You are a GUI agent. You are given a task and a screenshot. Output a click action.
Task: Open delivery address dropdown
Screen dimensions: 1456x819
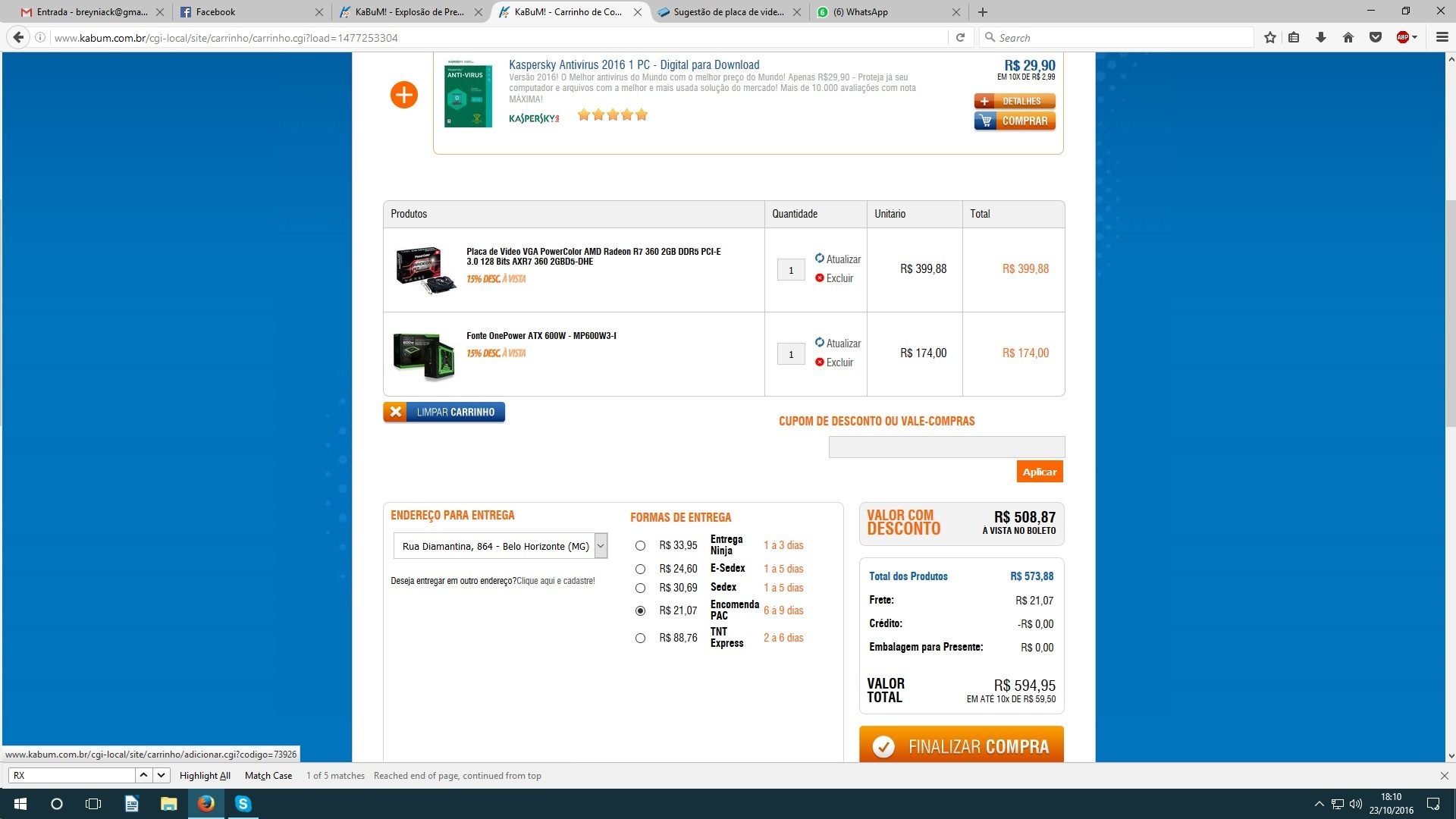click(x=500, y=546)
